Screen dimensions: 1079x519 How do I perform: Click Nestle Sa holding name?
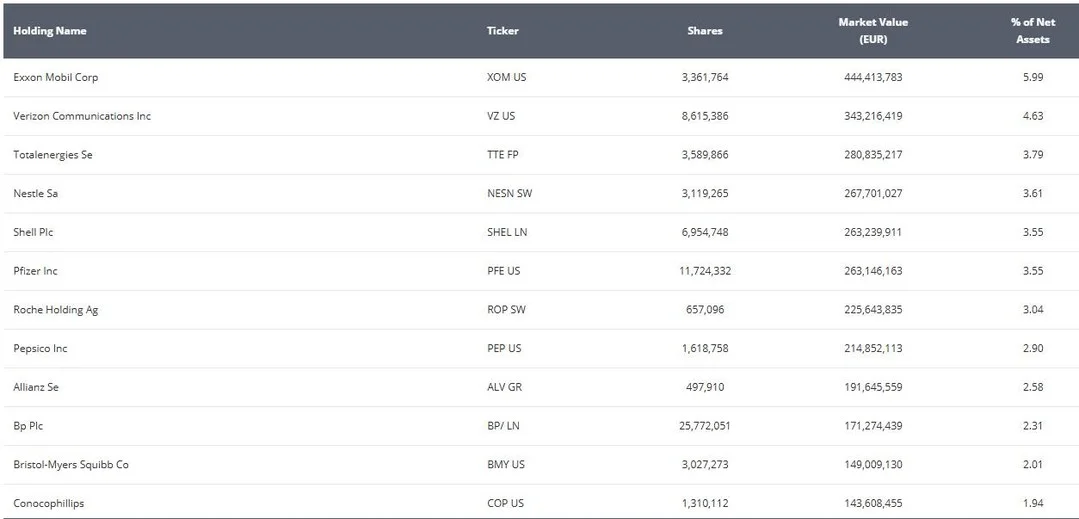point(35,193)
